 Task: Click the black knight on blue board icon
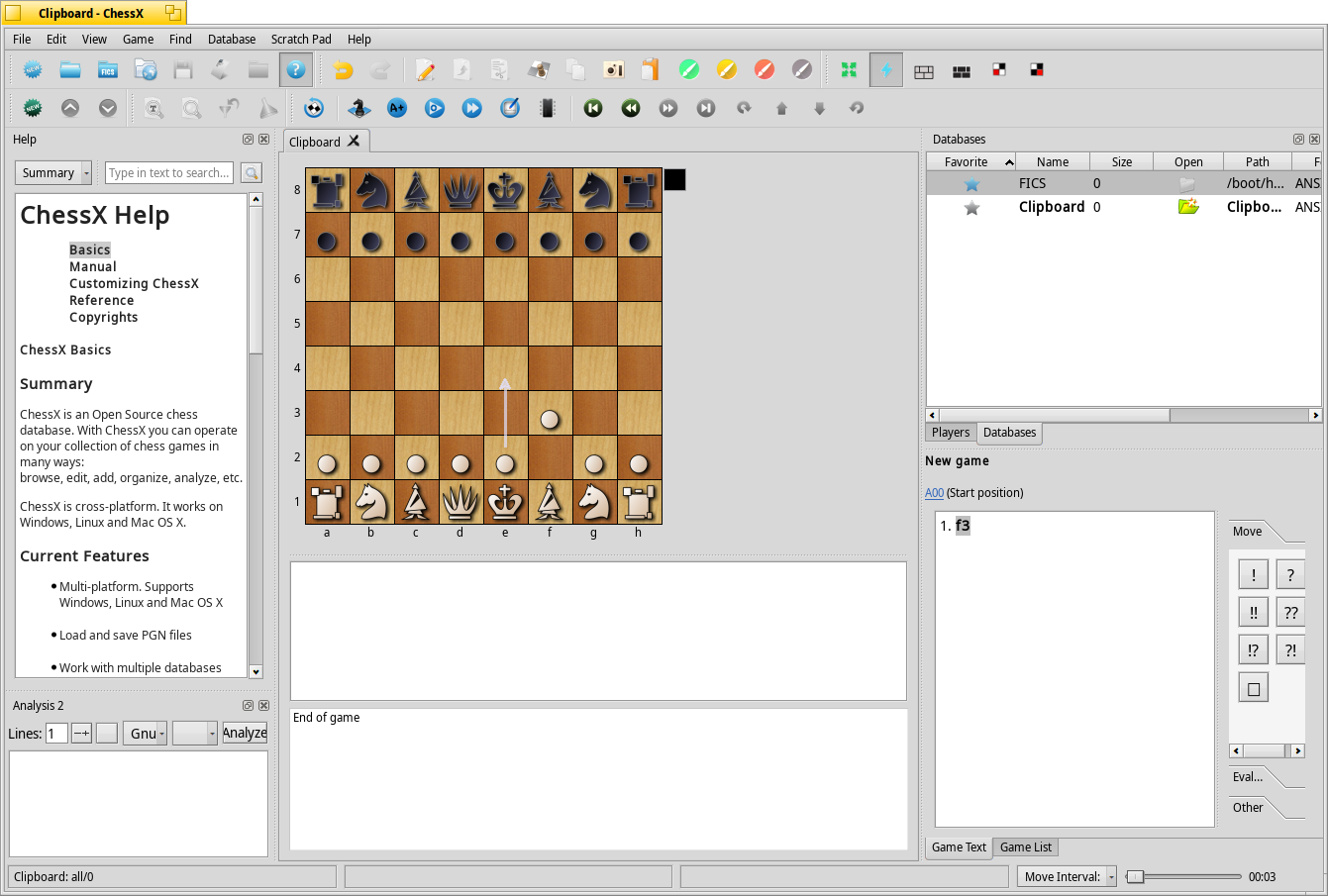tap(359, 108)
